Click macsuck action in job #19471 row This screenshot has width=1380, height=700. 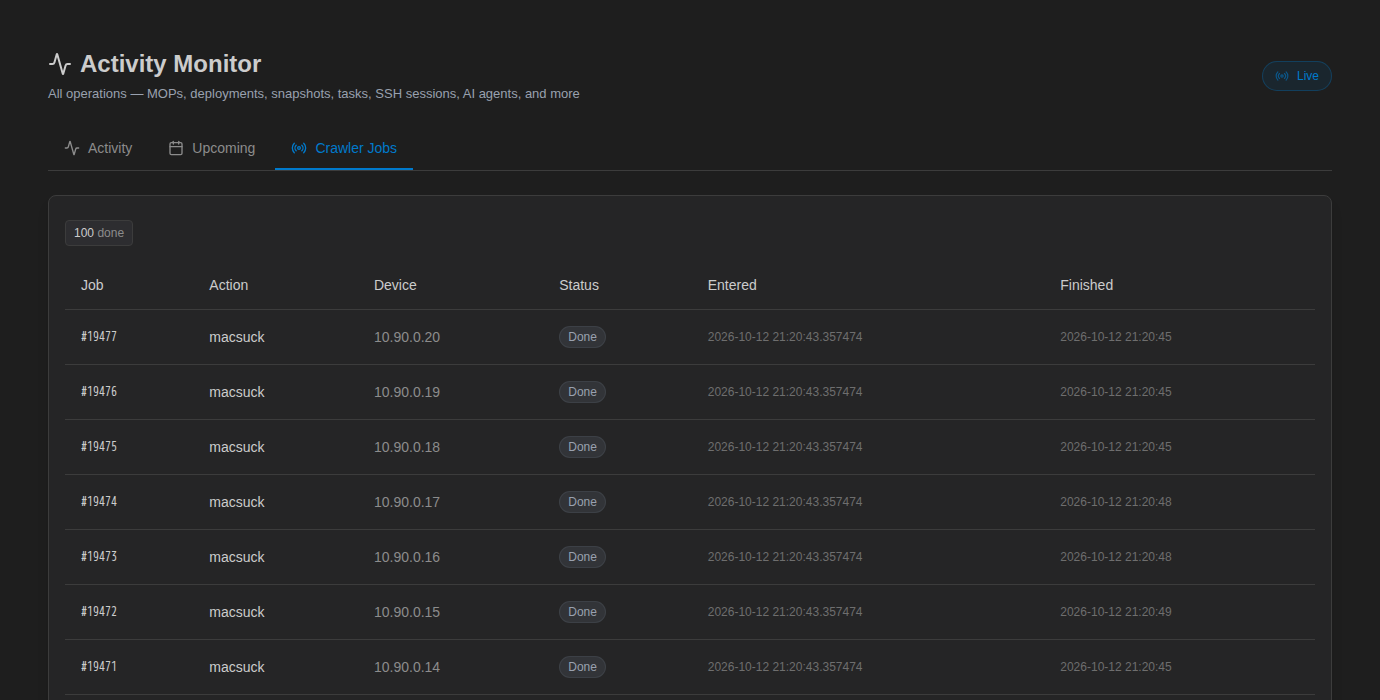[237, 667]
